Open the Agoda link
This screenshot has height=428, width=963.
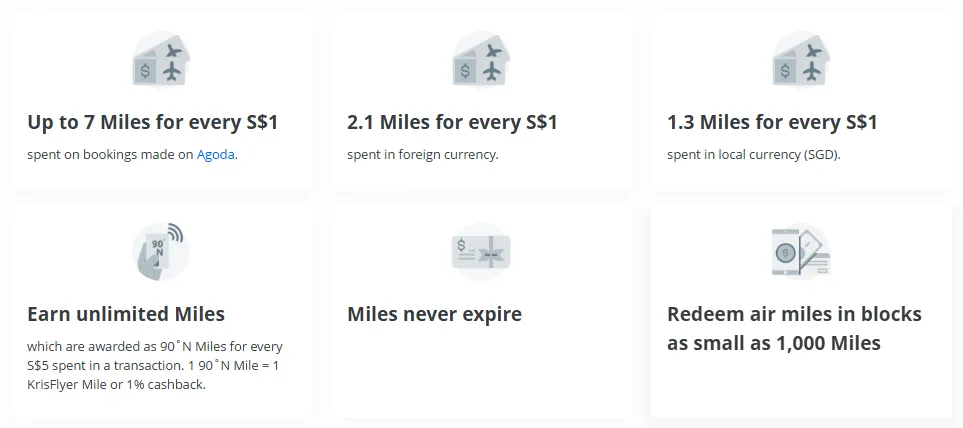click(x=216, y=155)
